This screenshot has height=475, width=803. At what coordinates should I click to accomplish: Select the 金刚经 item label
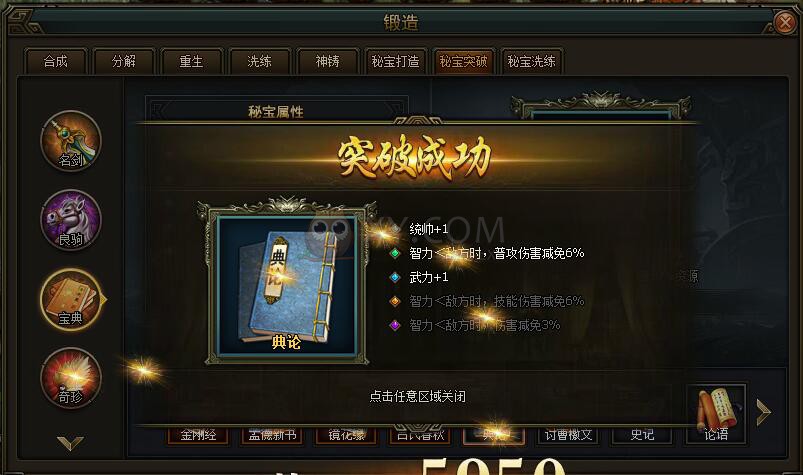(198, 435)
